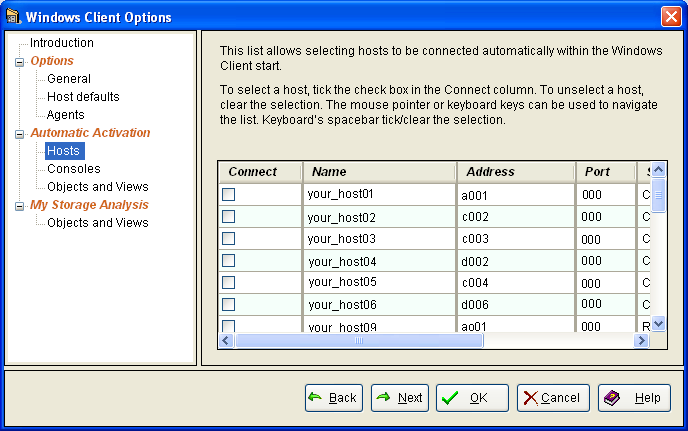This screenshot has width=688, height=431.
Task: Click the Options heading in the tree
Action: [x=52, y=61]
